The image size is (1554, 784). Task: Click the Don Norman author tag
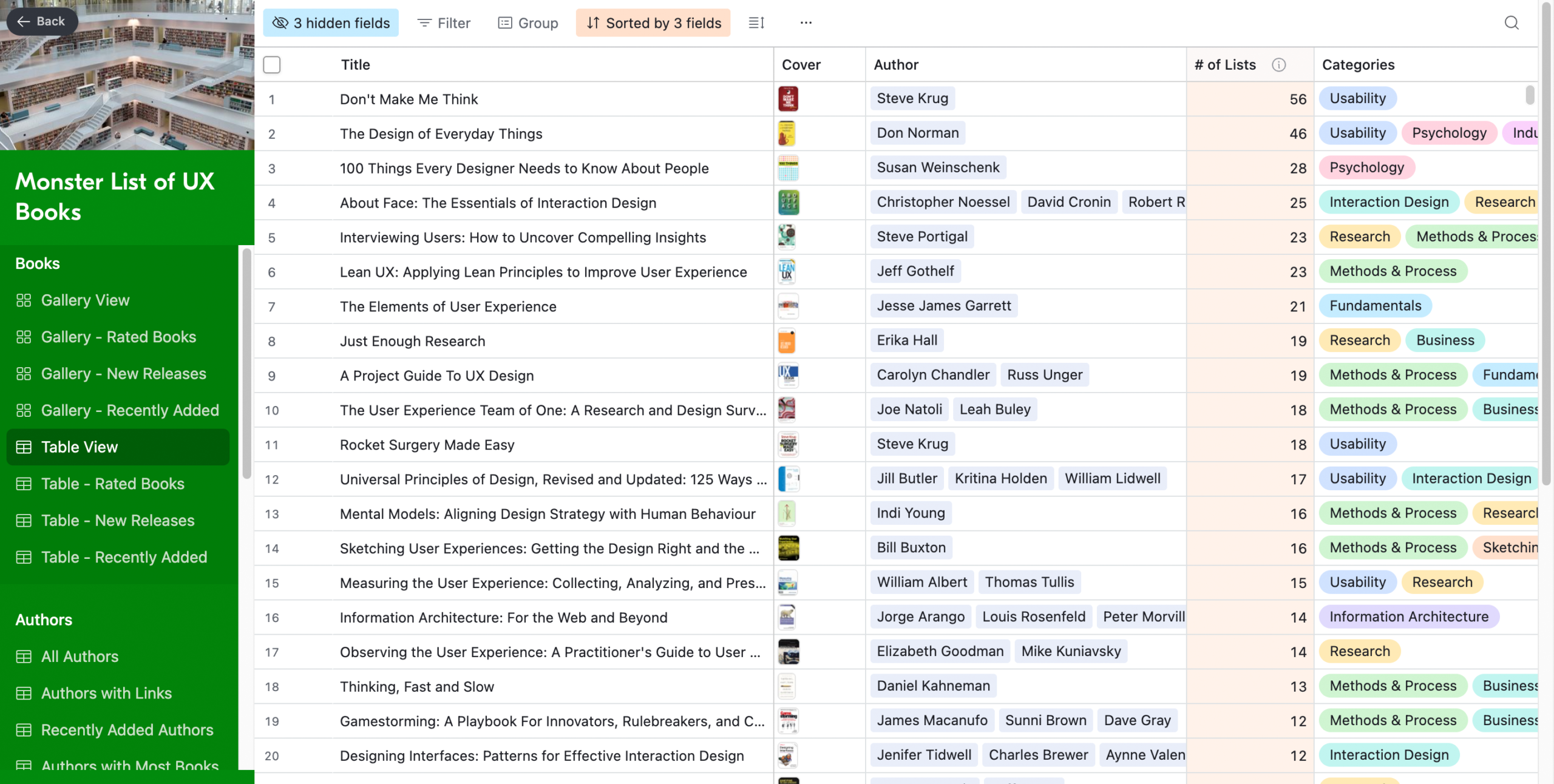point(918,133)
